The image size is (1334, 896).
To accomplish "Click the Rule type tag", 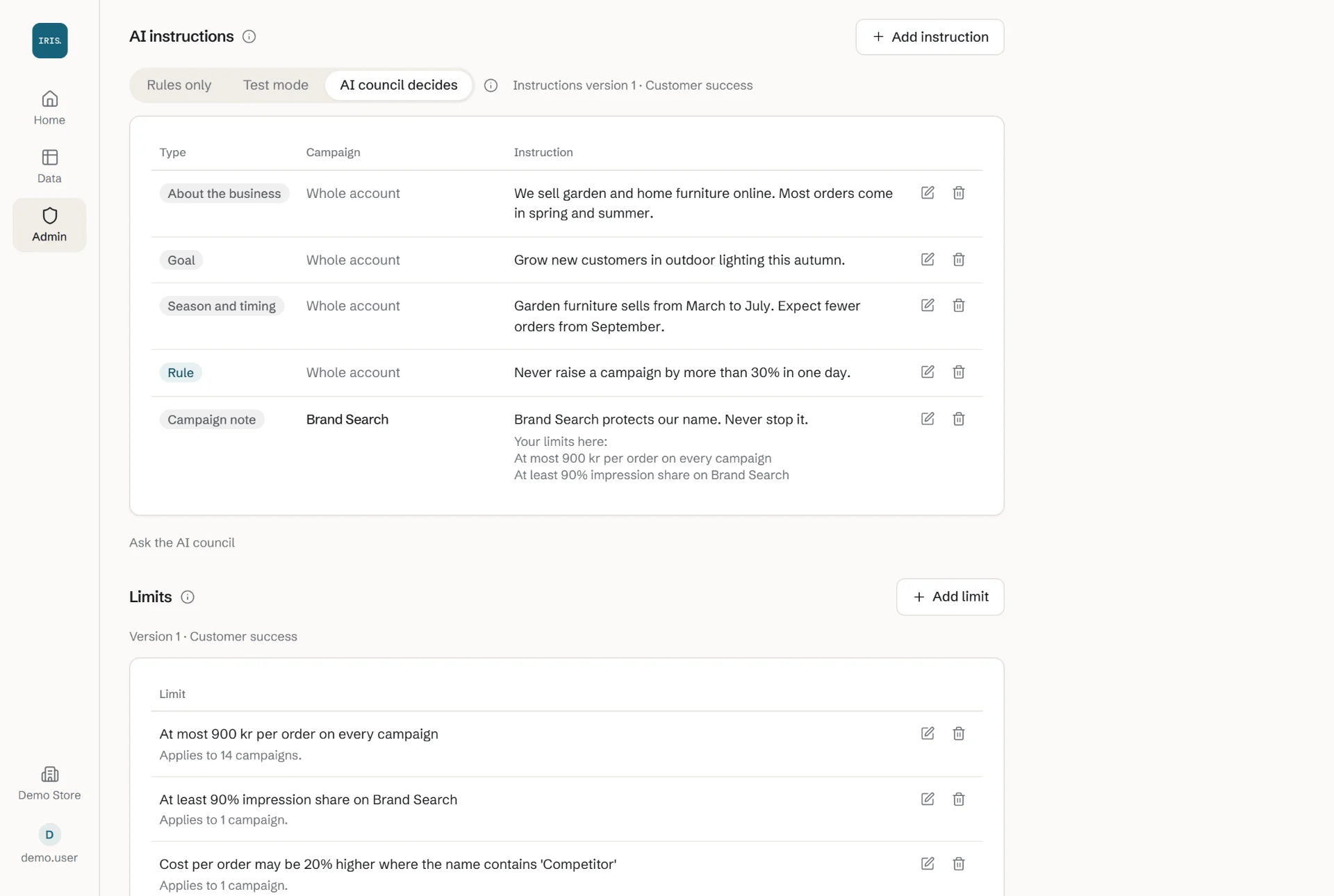I will pos(181,372).
